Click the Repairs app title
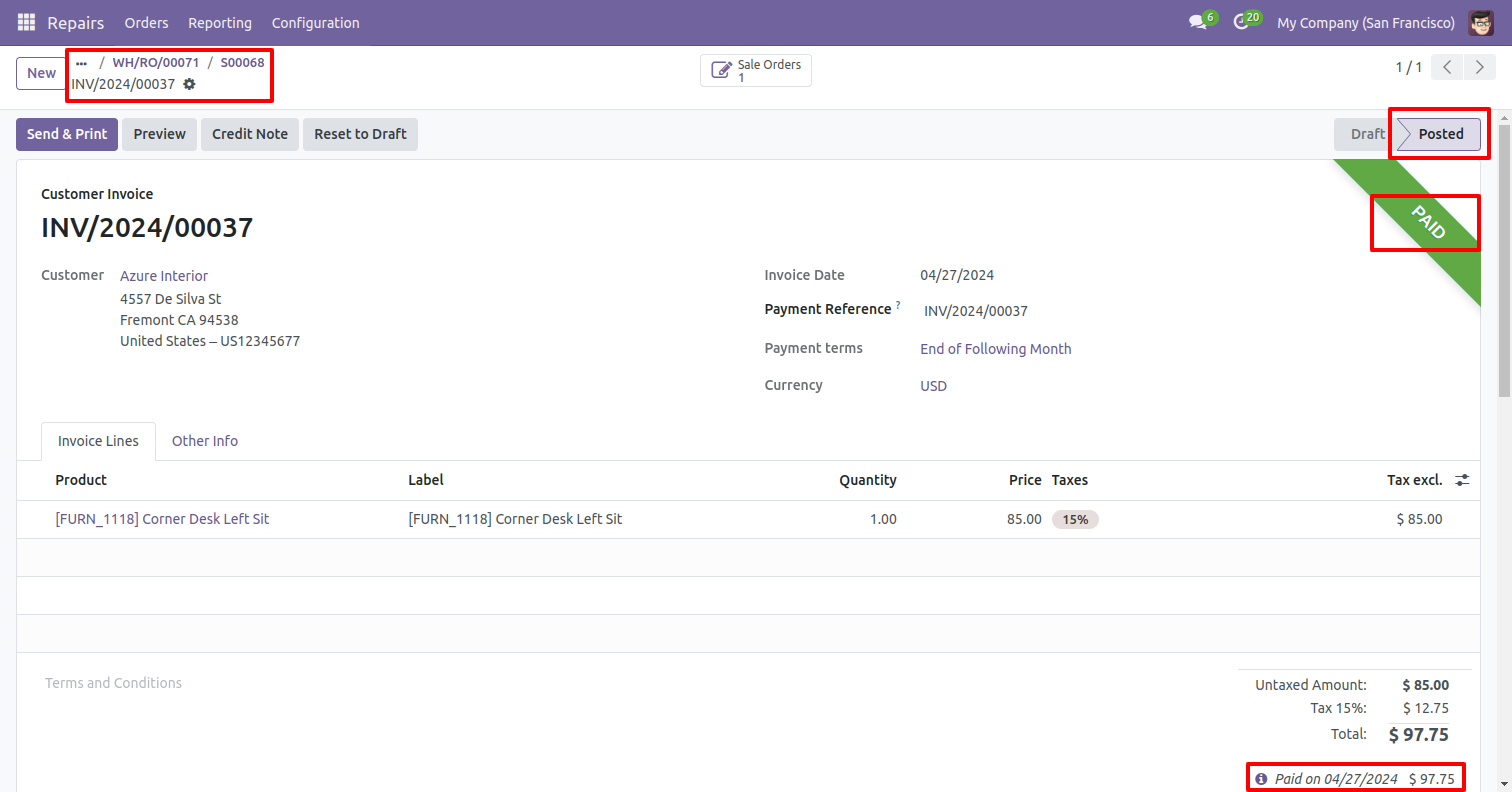1512x792 pixels. [76, 22]
